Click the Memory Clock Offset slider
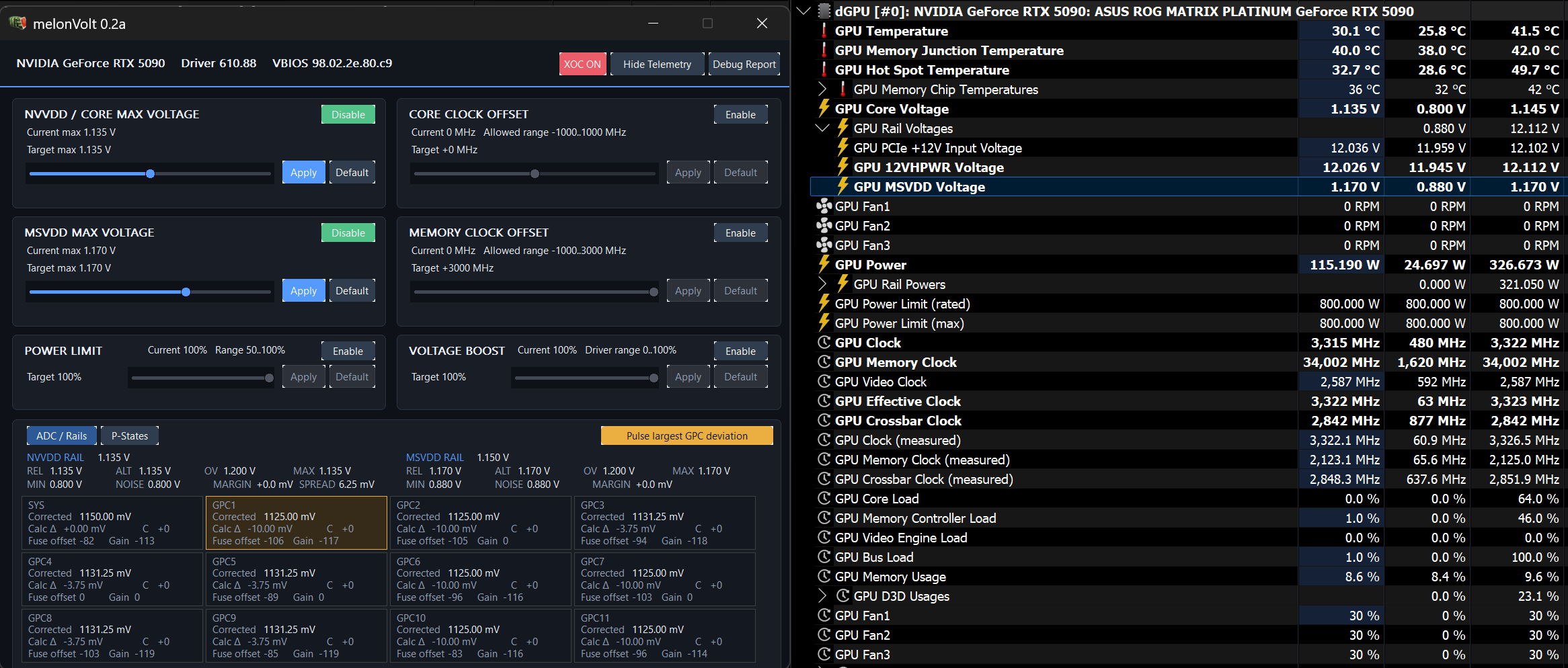The width and height of the screenshot is (1568, 668). tap(535, 292)
